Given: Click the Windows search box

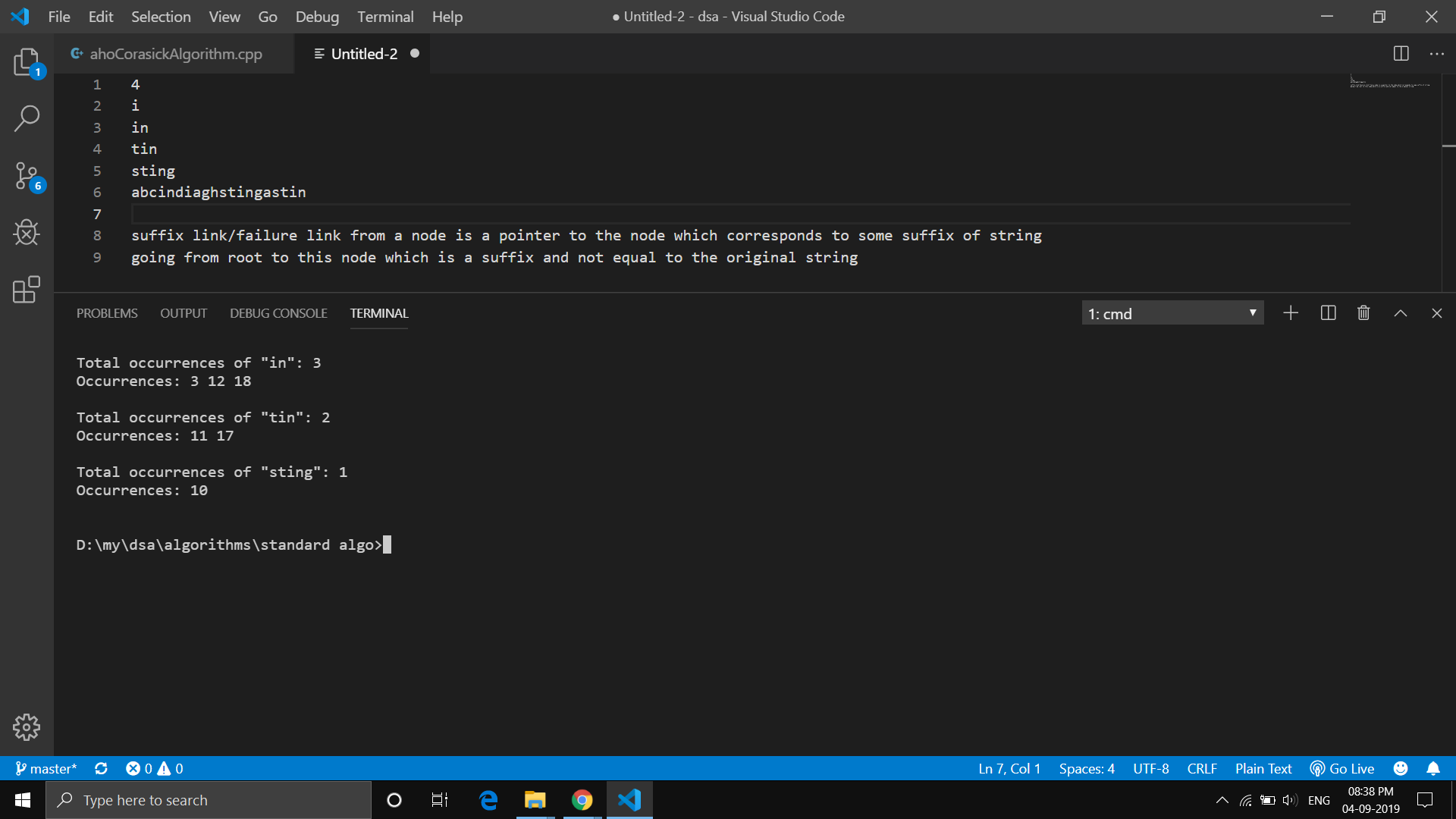Looking at the screenshot, I should pos(209,800).
